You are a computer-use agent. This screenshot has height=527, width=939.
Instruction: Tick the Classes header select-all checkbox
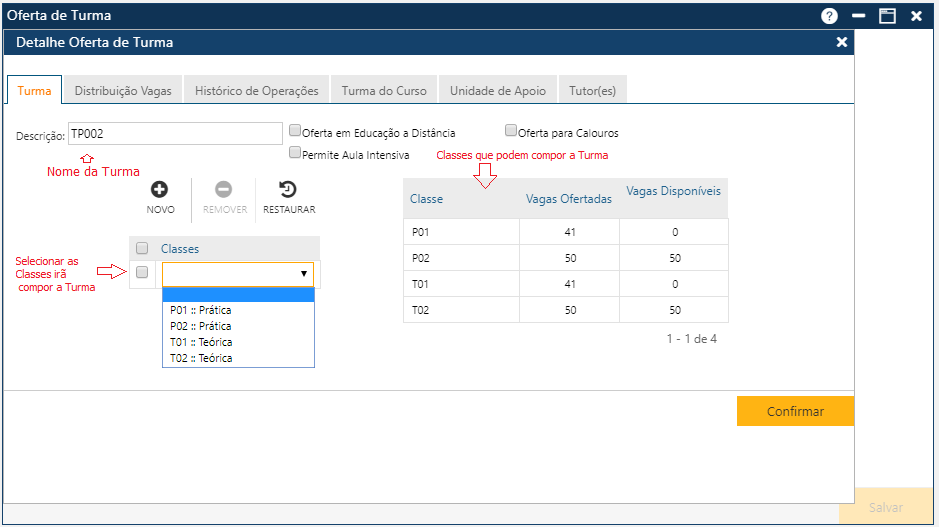(142, 248)
